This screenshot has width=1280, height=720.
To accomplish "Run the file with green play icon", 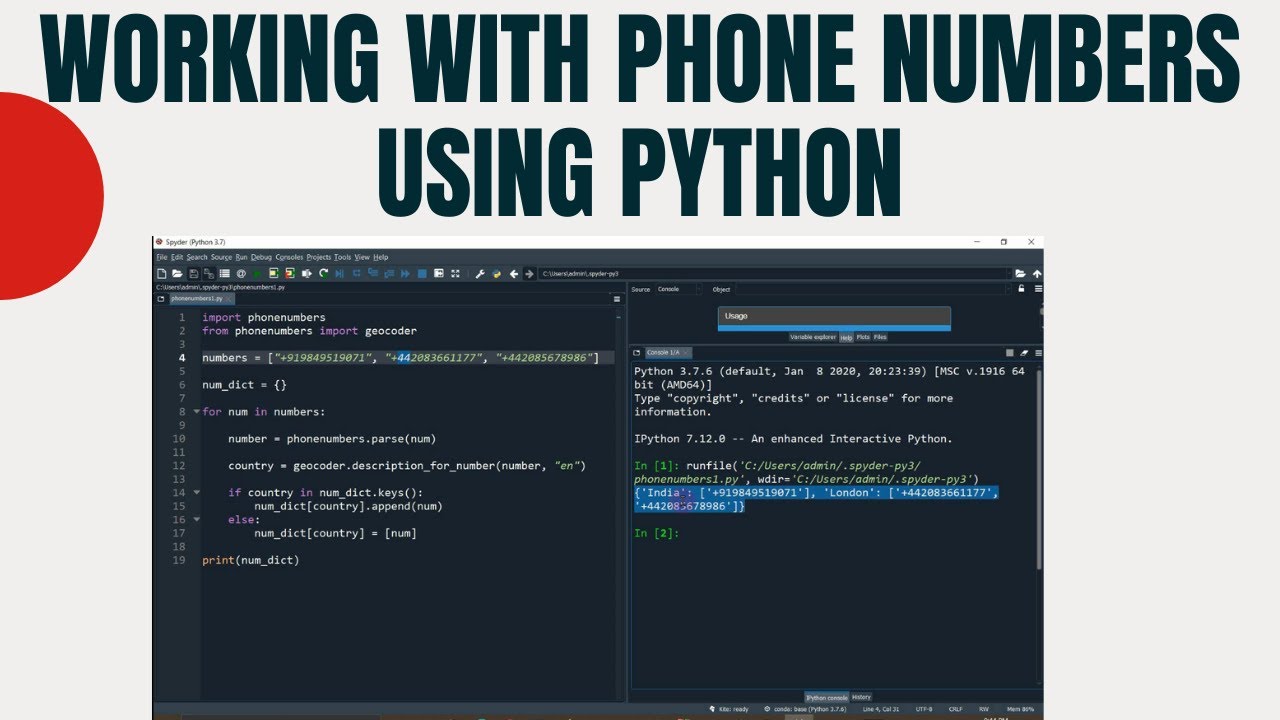I will (x=256, y=273).
